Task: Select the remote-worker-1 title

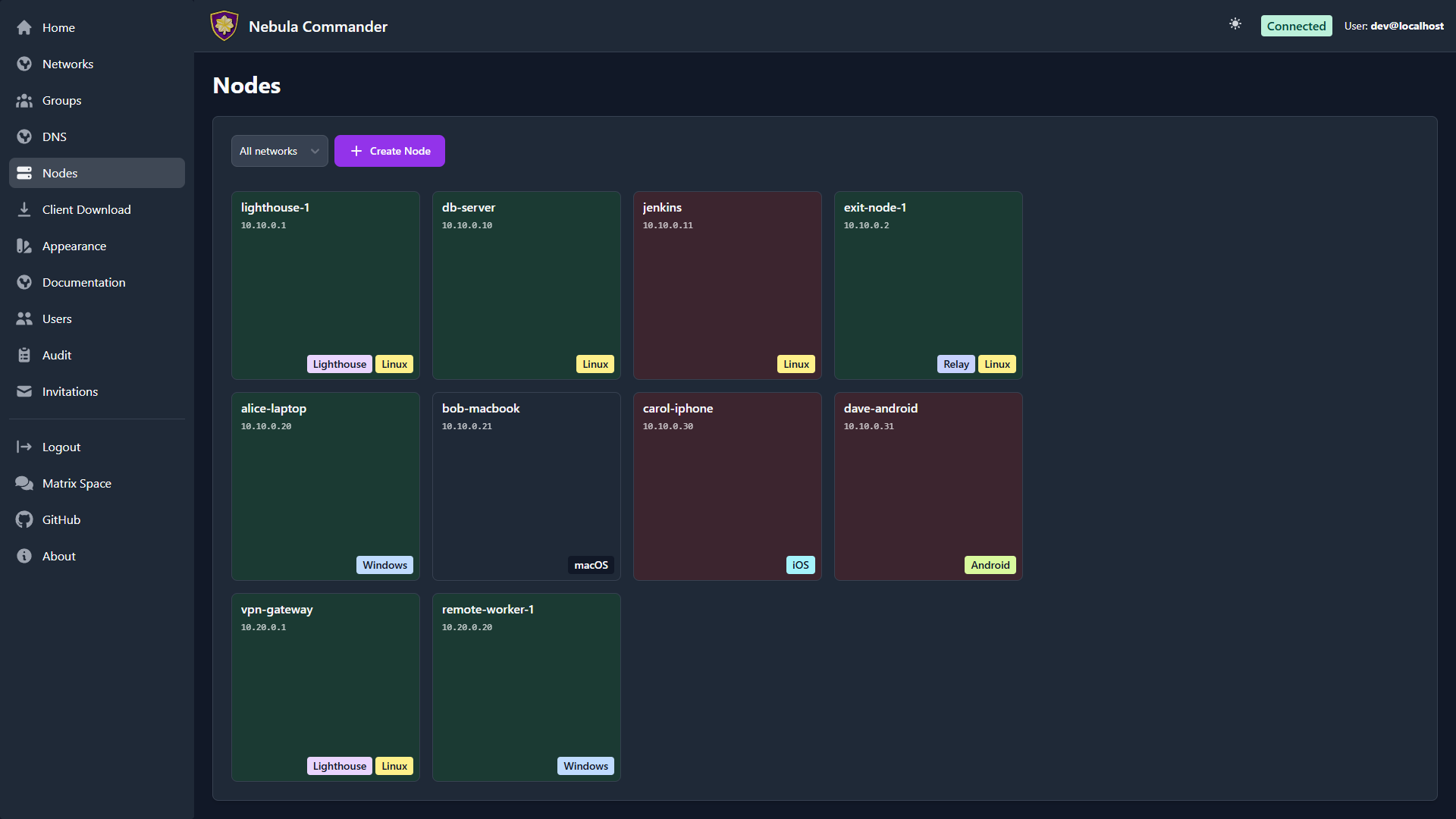Action: click(x=488, y=609)
